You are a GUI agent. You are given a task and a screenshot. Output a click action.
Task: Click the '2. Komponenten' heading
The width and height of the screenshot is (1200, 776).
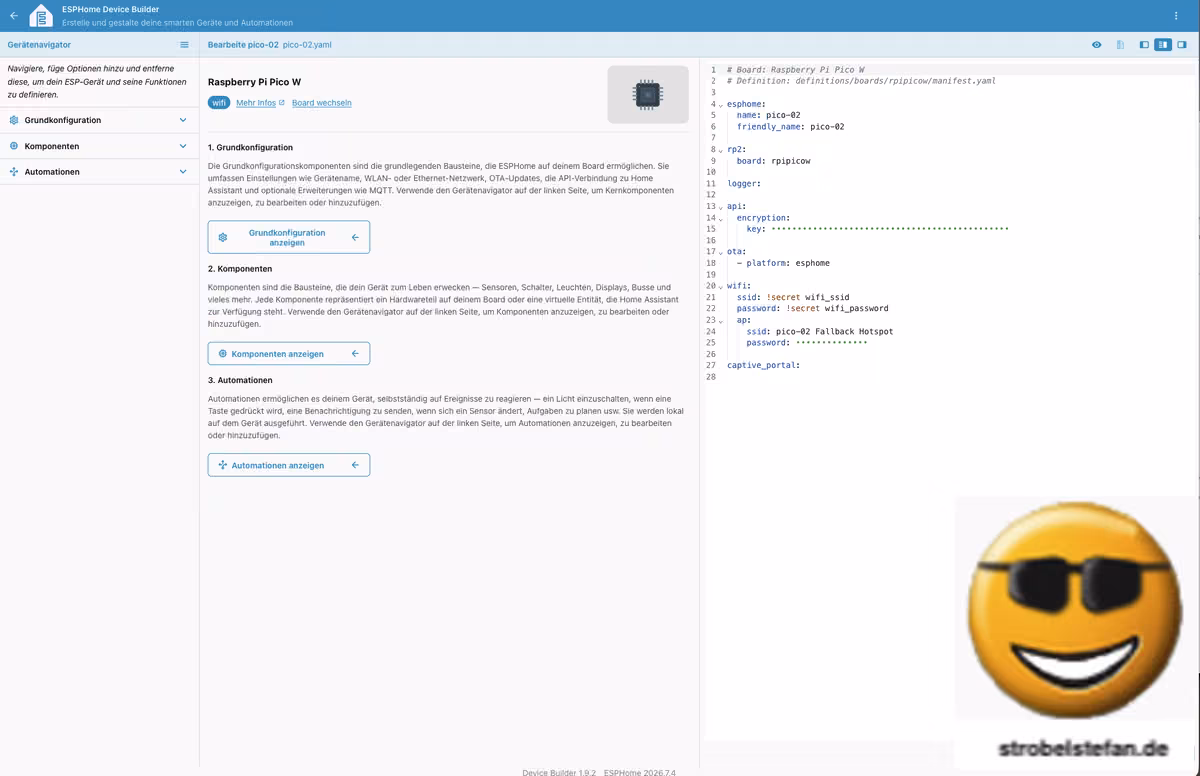point(240,269)
